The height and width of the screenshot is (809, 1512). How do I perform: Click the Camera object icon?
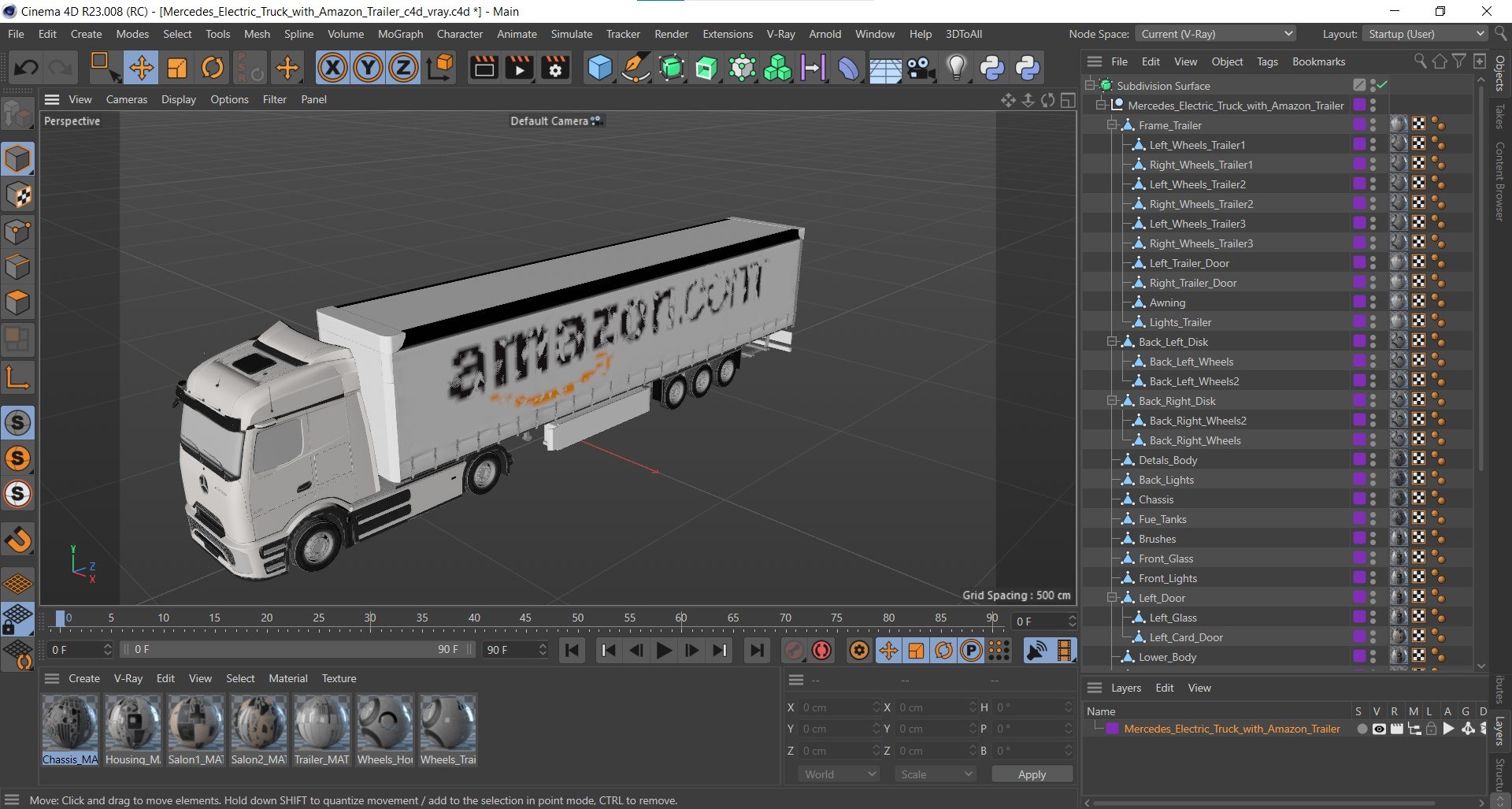(921, 68)
